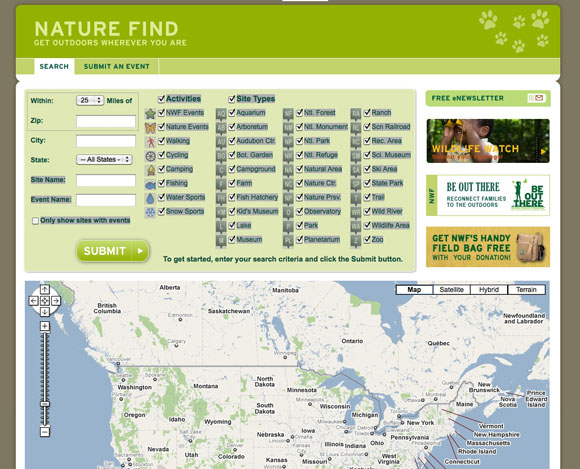Open the NWF field bag donation banner

488,247
